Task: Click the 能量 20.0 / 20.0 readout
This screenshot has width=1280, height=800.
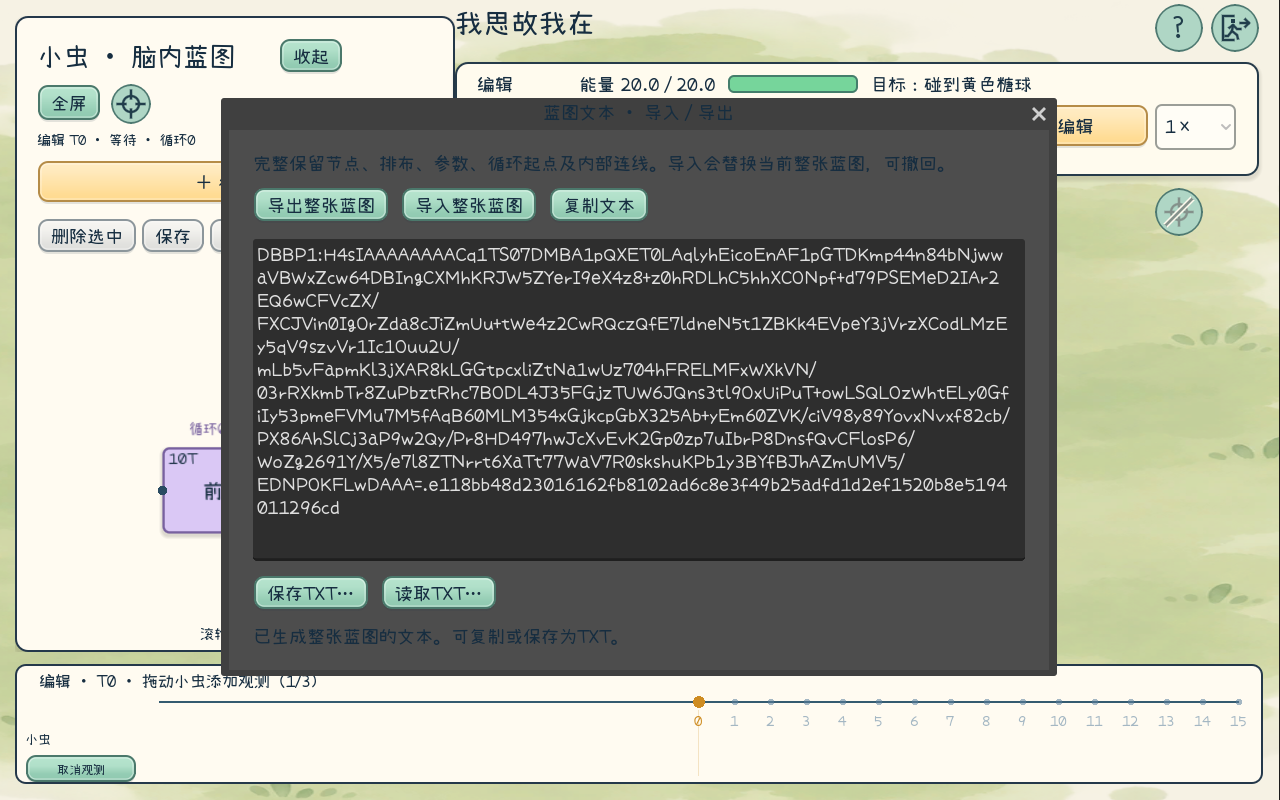Action: (648, 85)
